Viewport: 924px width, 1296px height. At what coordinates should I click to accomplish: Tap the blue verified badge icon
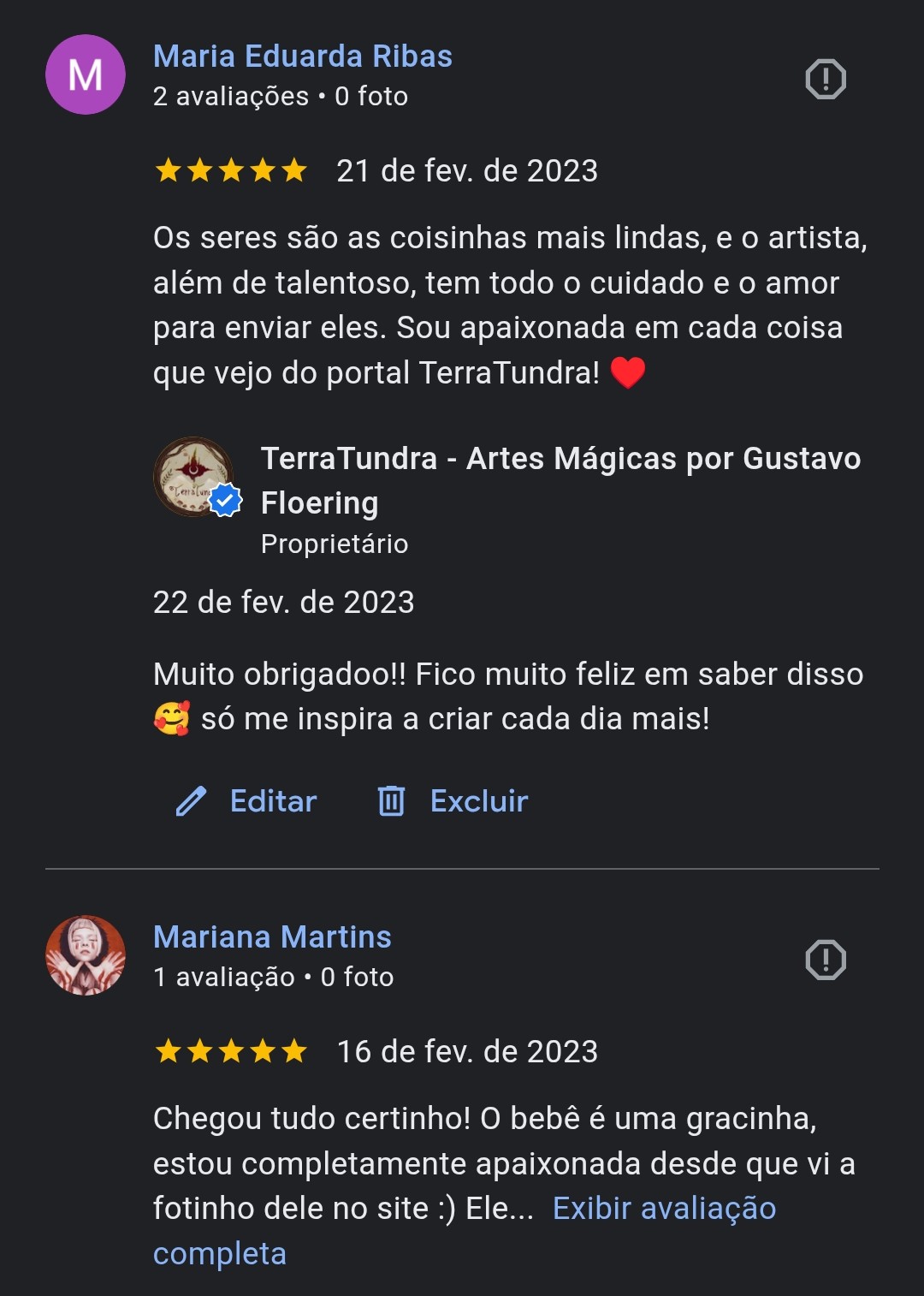226,501
